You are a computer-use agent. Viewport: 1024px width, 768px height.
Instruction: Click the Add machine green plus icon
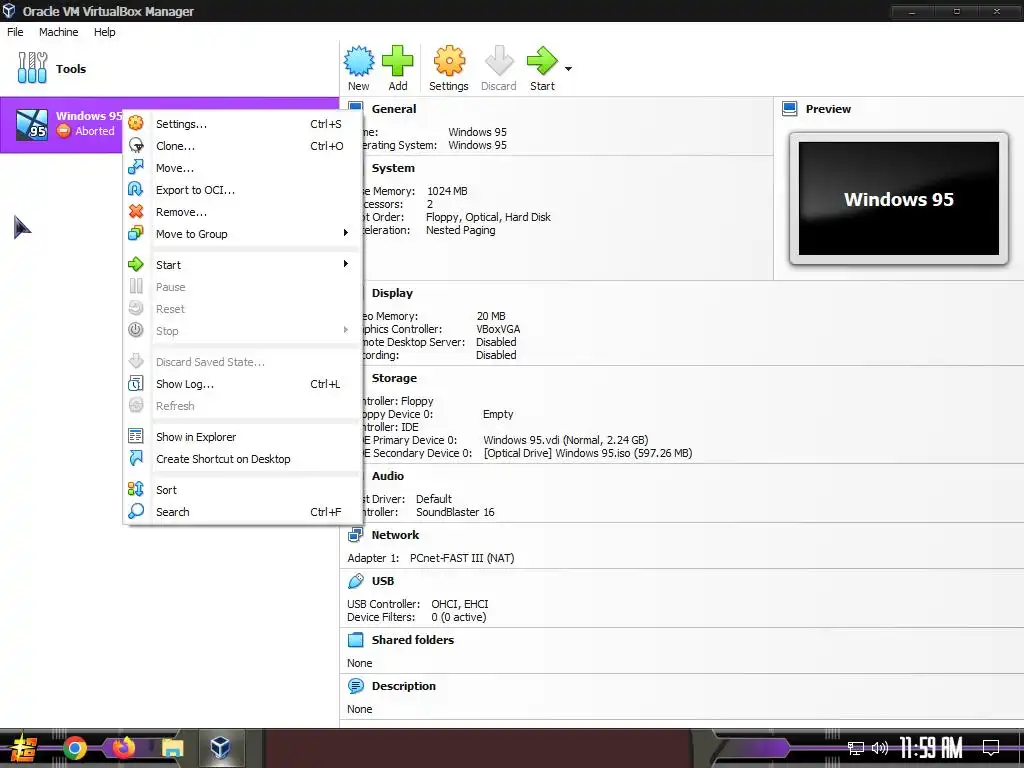pos(397,61)
